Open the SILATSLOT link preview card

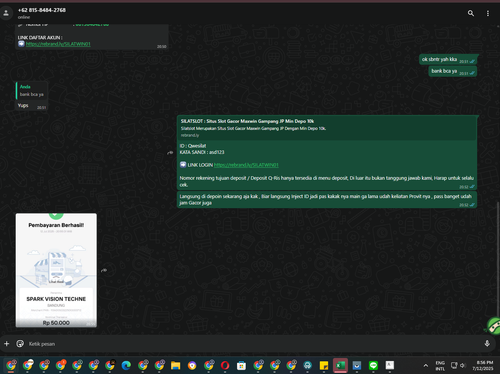(327, 128)
